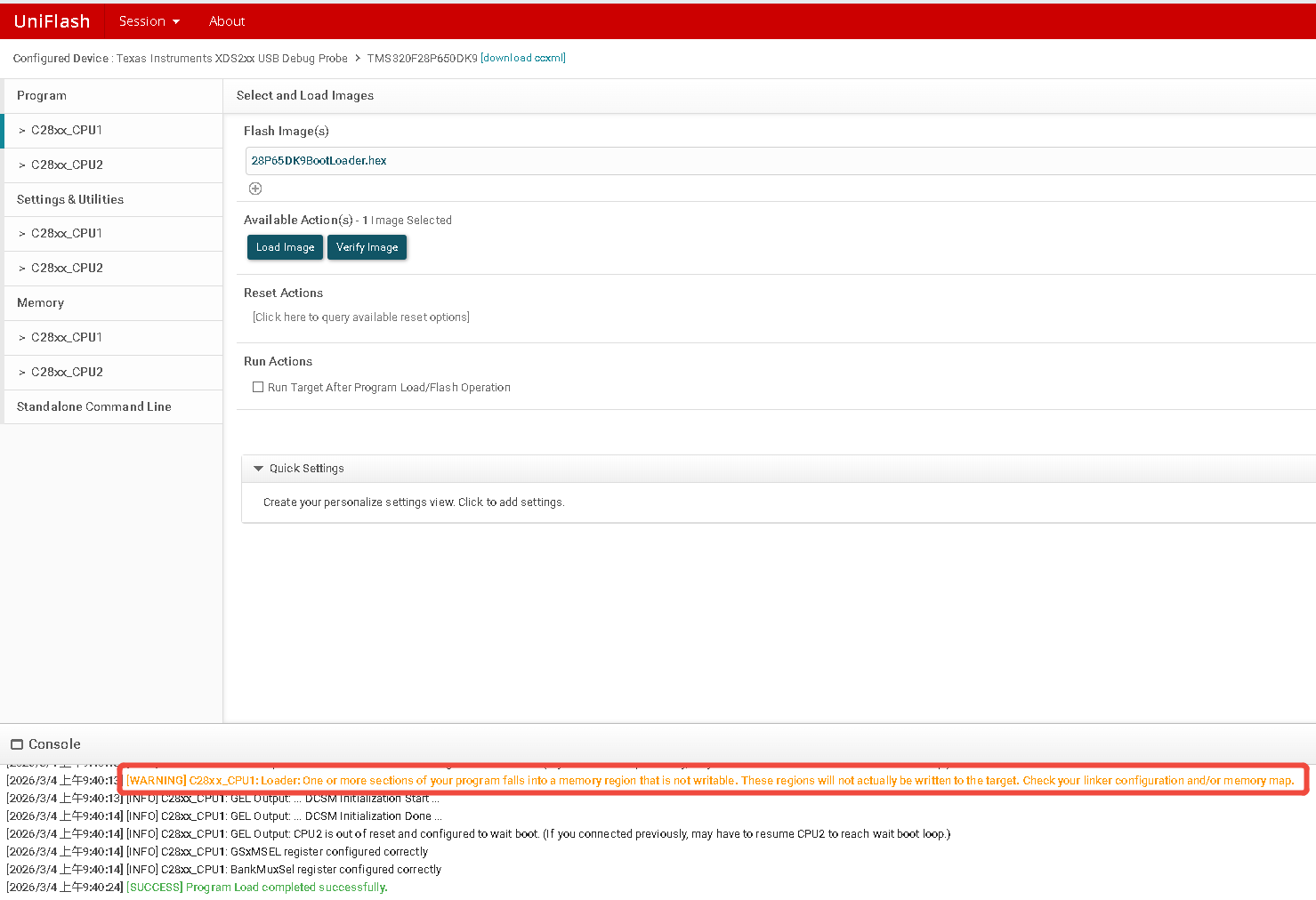
Task: Click the '1 Image Selected' status text
Action: pos(407,221)
